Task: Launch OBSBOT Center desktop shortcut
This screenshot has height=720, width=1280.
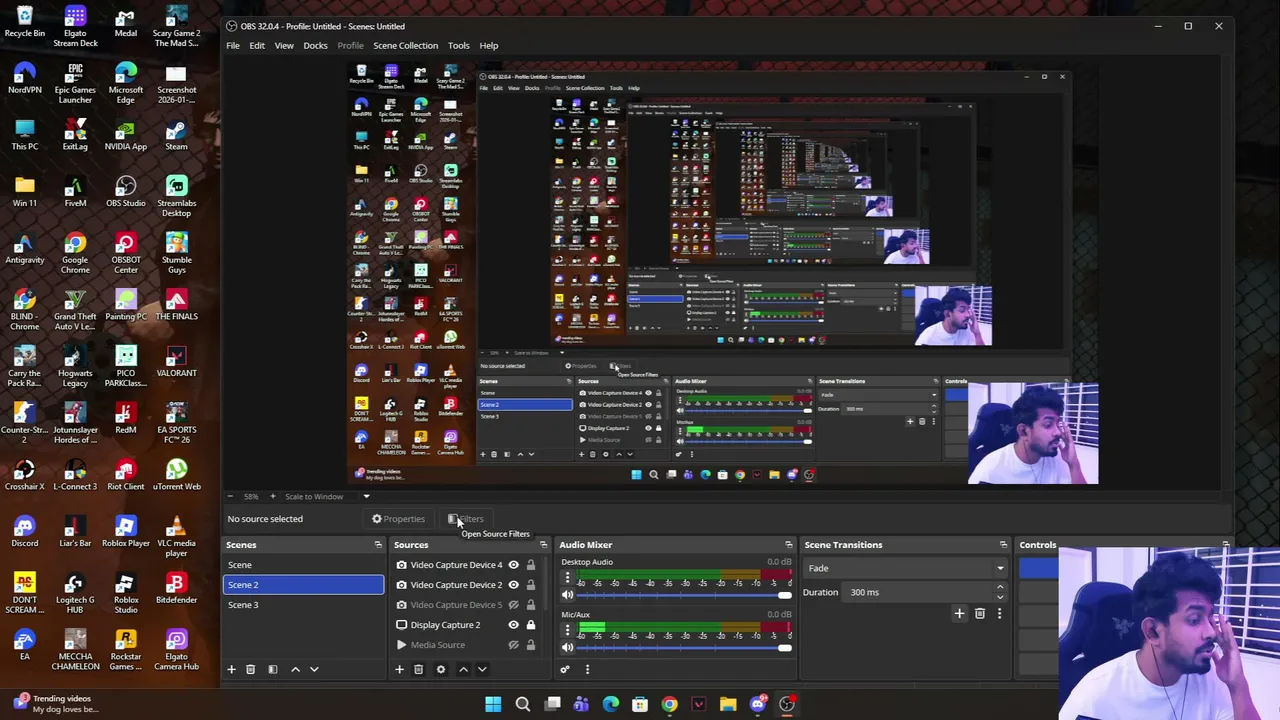Action: [x=125, y=253]
